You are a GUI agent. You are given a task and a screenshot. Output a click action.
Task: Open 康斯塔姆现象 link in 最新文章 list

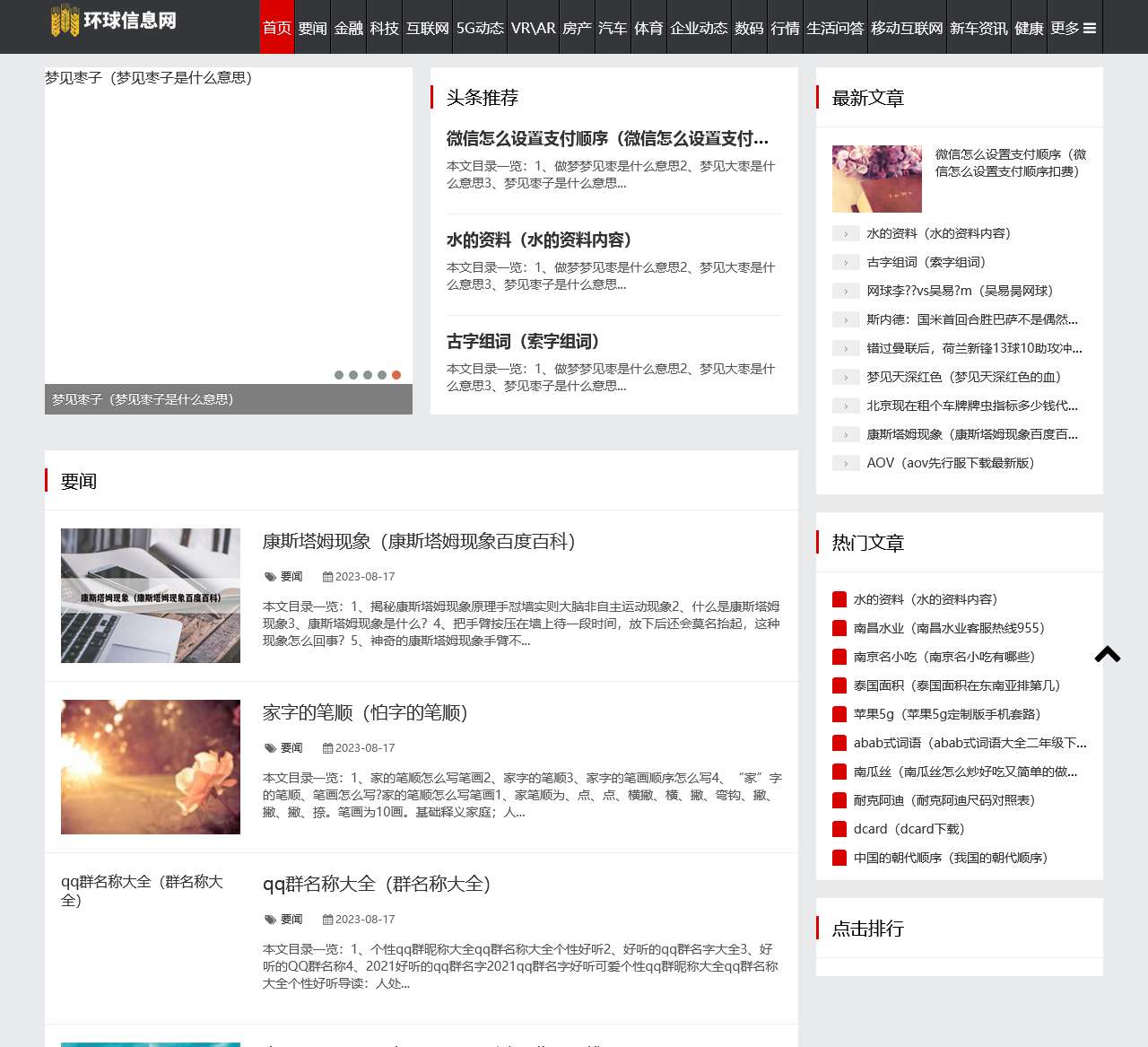point(972,434)
